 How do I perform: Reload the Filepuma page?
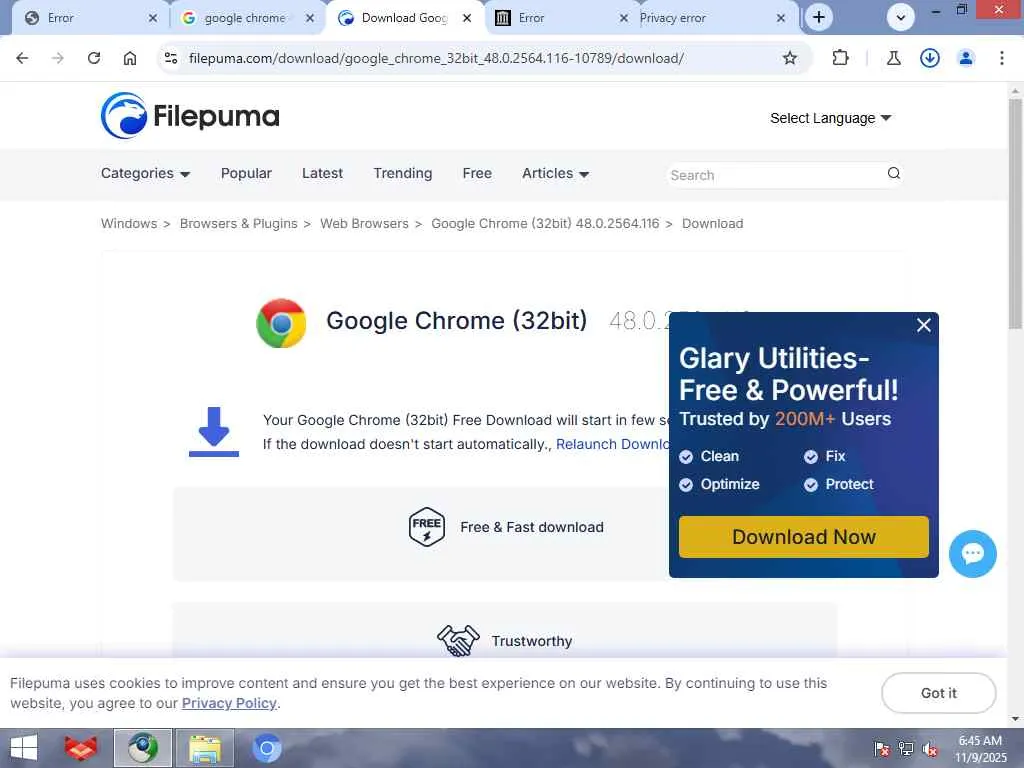[x=94, y=58]
